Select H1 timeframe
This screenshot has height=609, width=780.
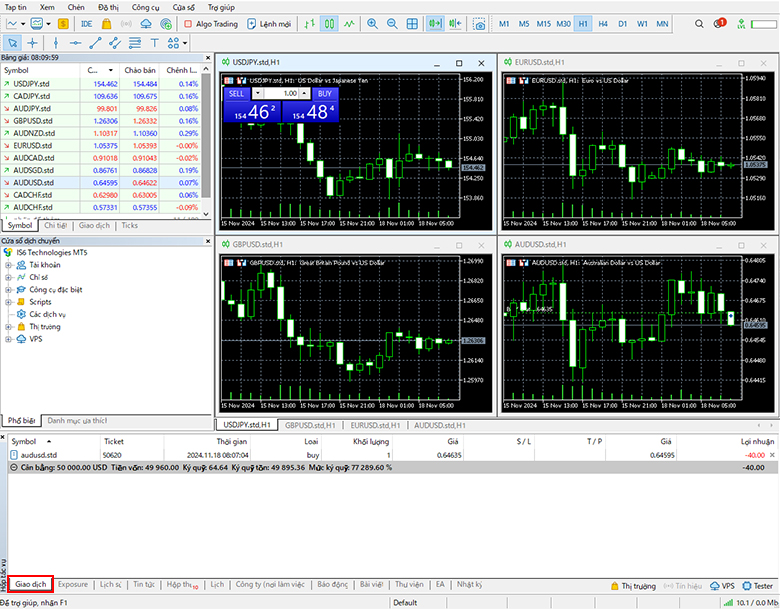point(583,24)
